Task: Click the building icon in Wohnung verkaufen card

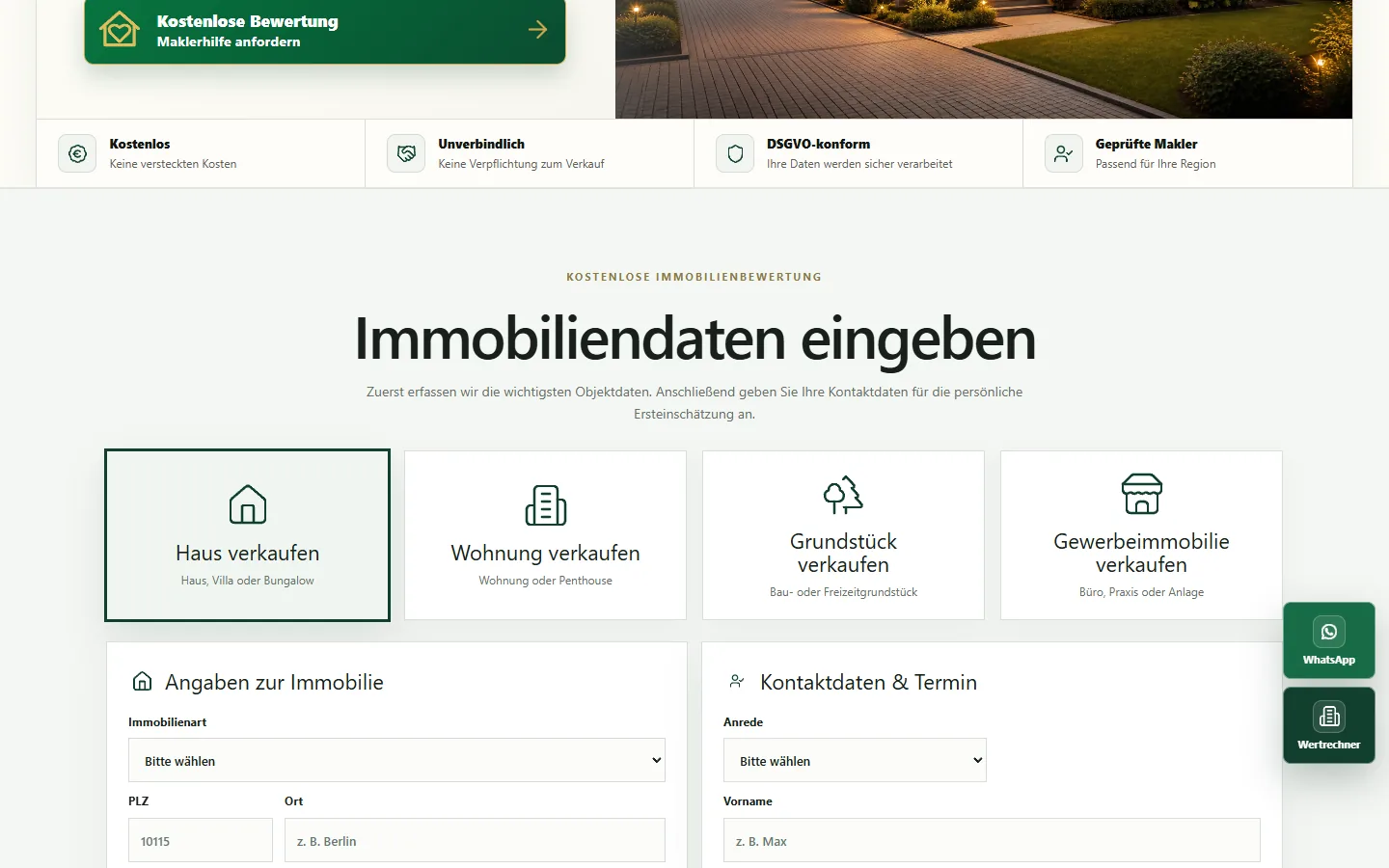Action: pyautogui.click(x=546, y=504)
